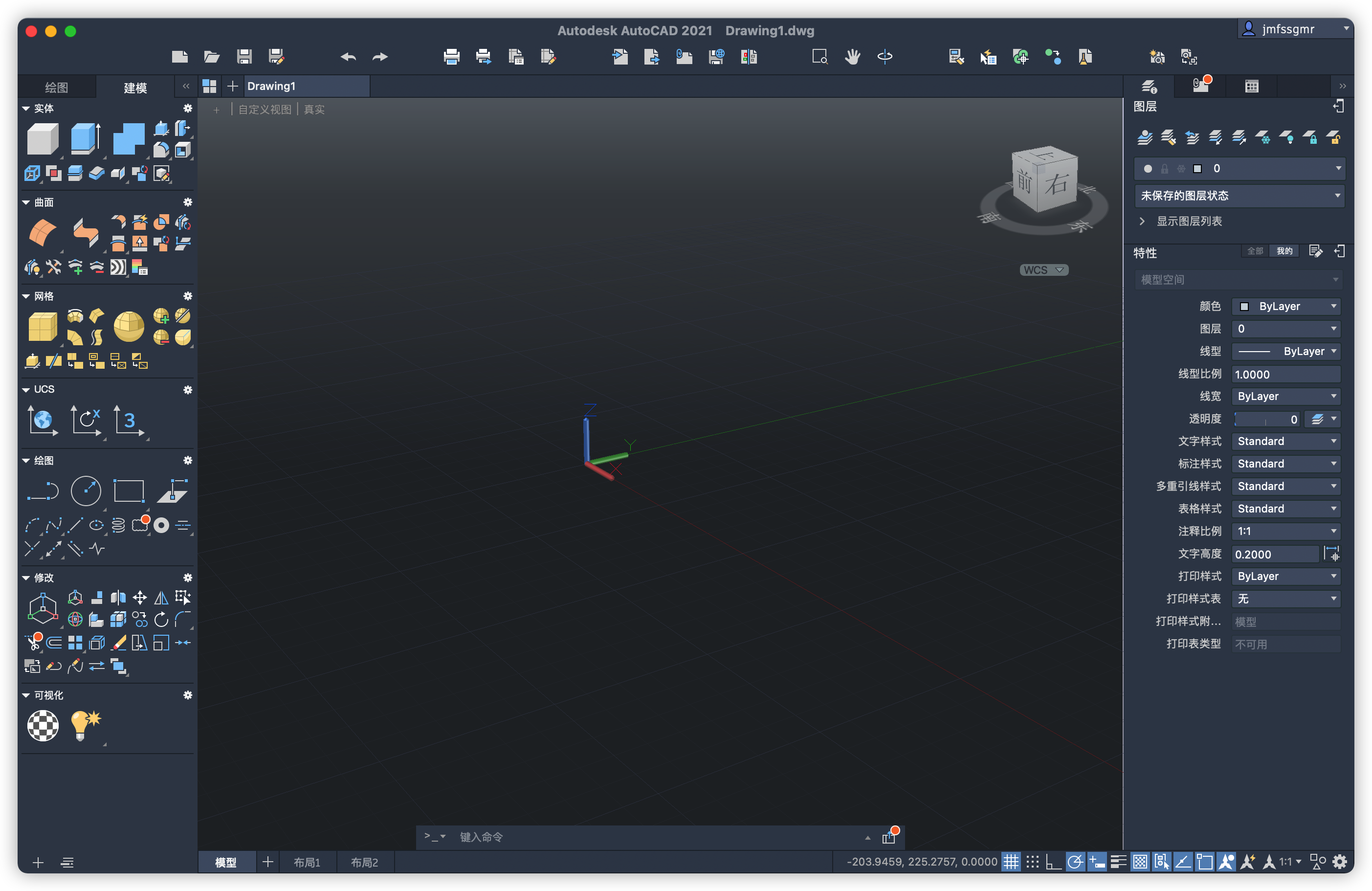Click the Donut drawing tool
Screen dimensions: 1372x891
(161, 525)
